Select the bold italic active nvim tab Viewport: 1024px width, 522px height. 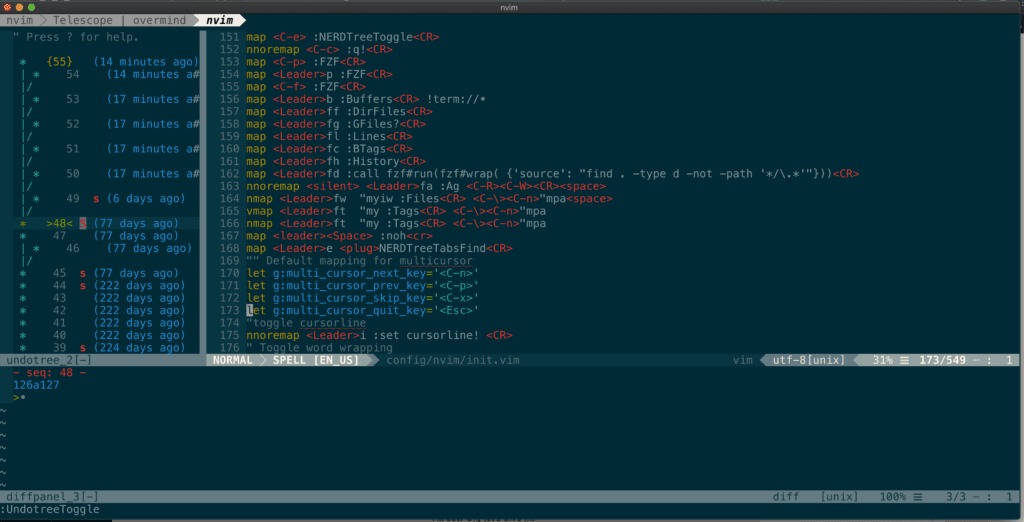[x=219, y=20]
